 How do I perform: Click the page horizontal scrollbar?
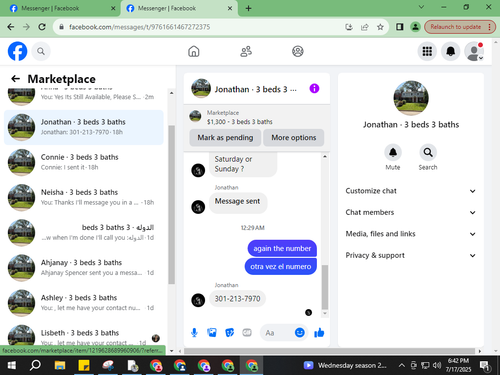pyautogui.click(x=329, y=351)
